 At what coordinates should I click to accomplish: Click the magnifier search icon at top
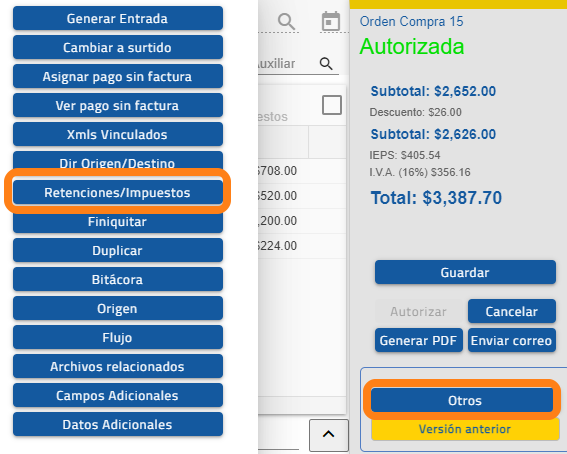[286, 22]
